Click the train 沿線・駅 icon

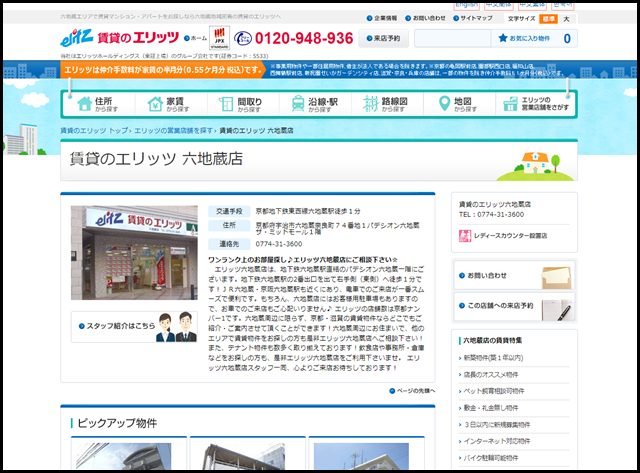point(298,104)
